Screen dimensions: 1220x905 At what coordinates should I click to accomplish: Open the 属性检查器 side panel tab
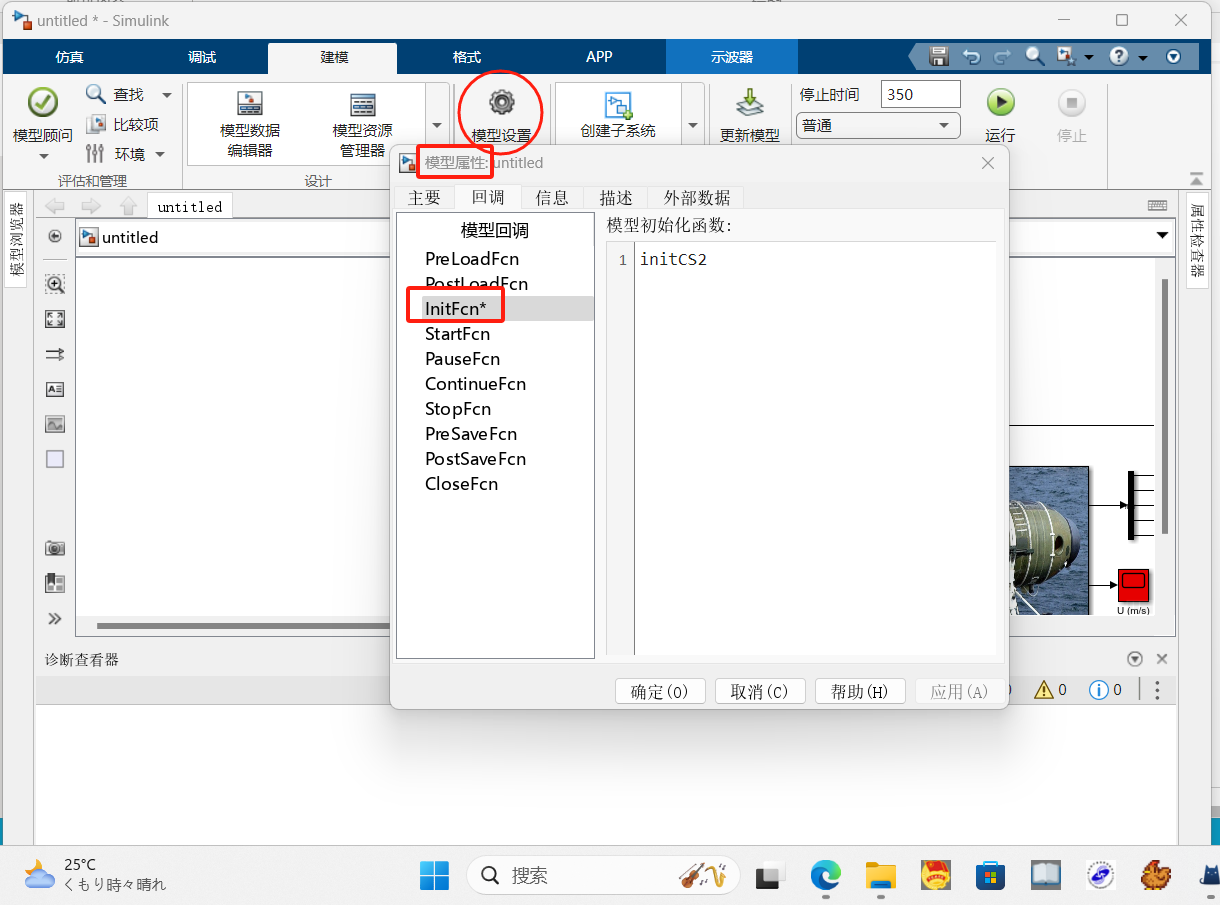[1197, 240]
